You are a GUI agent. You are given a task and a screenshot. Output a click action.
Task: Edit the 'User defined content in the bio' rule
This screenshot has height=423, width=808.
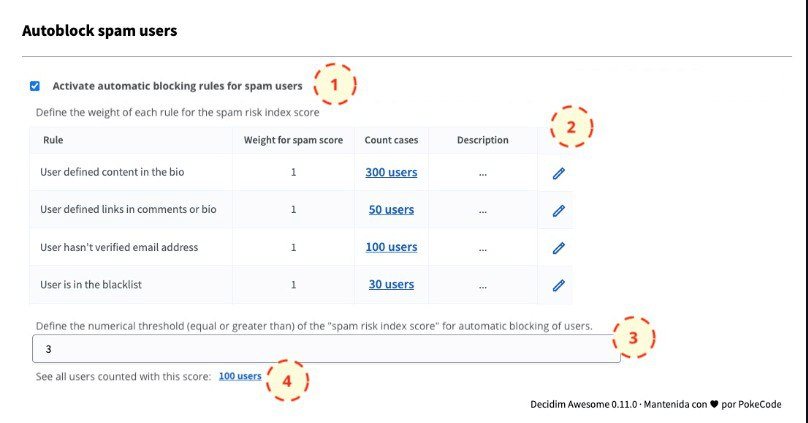coord(559,173)
